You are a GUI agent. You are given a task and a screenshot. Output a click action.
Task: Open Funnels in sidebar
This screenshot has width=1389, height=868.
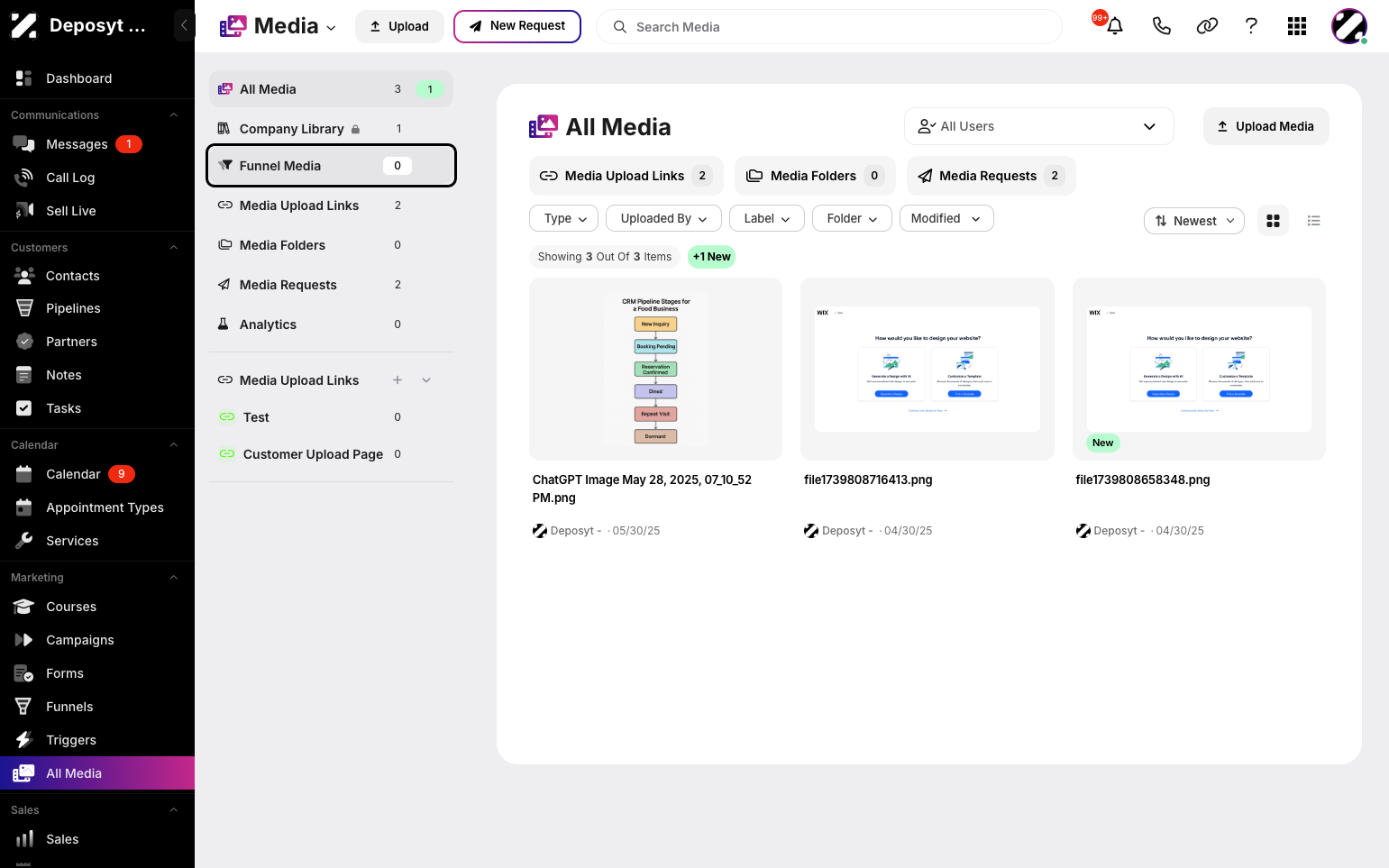(x=97, y=707)
